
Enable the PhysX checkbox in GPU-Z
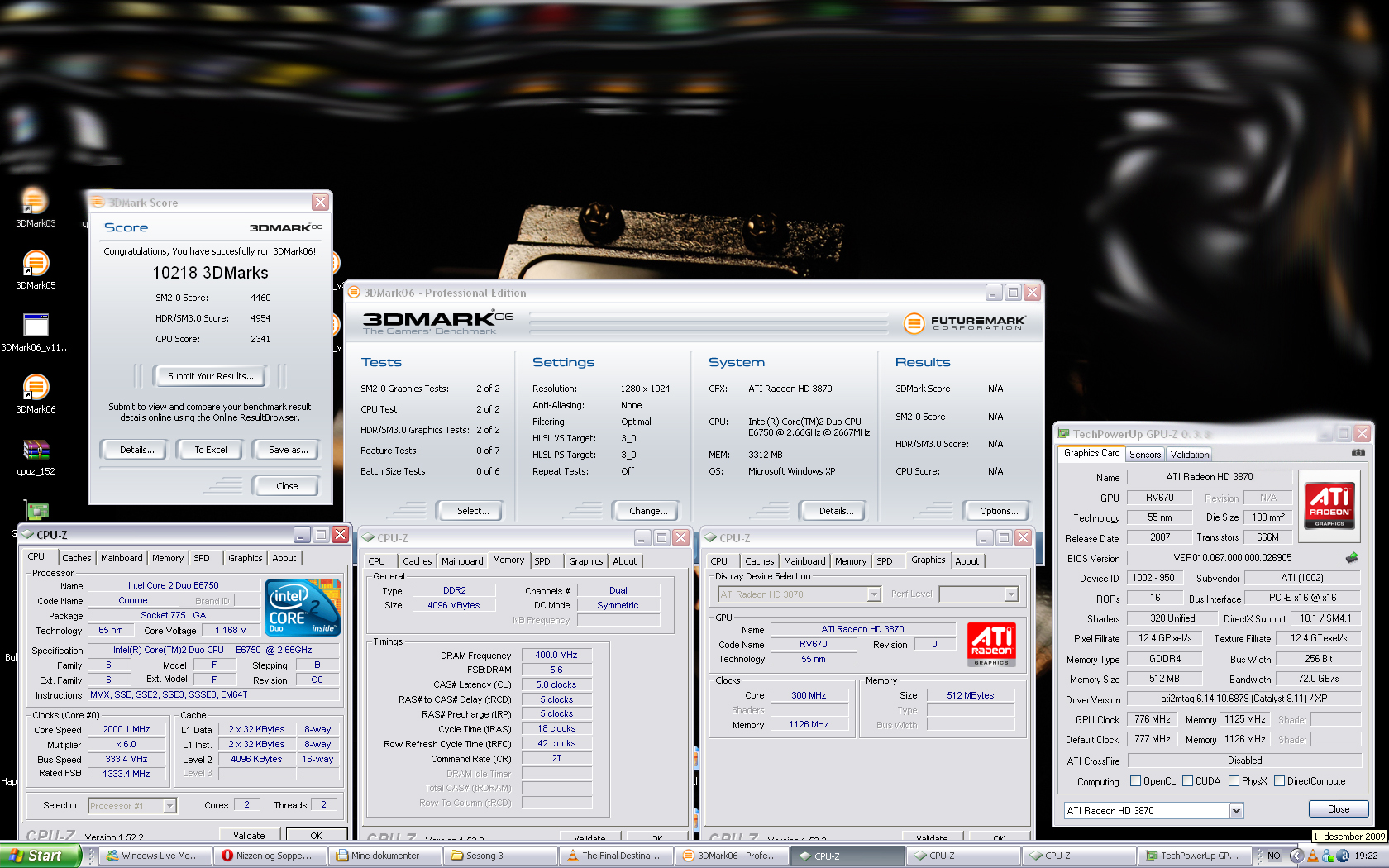[1234, 781]
